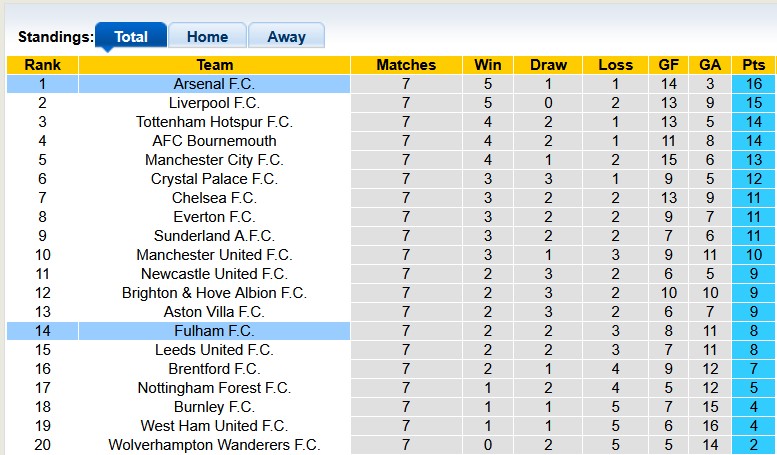Open the Arsenal F.C. team link
Viewport: 777px width, 455px height.
(x=214, y=84)
